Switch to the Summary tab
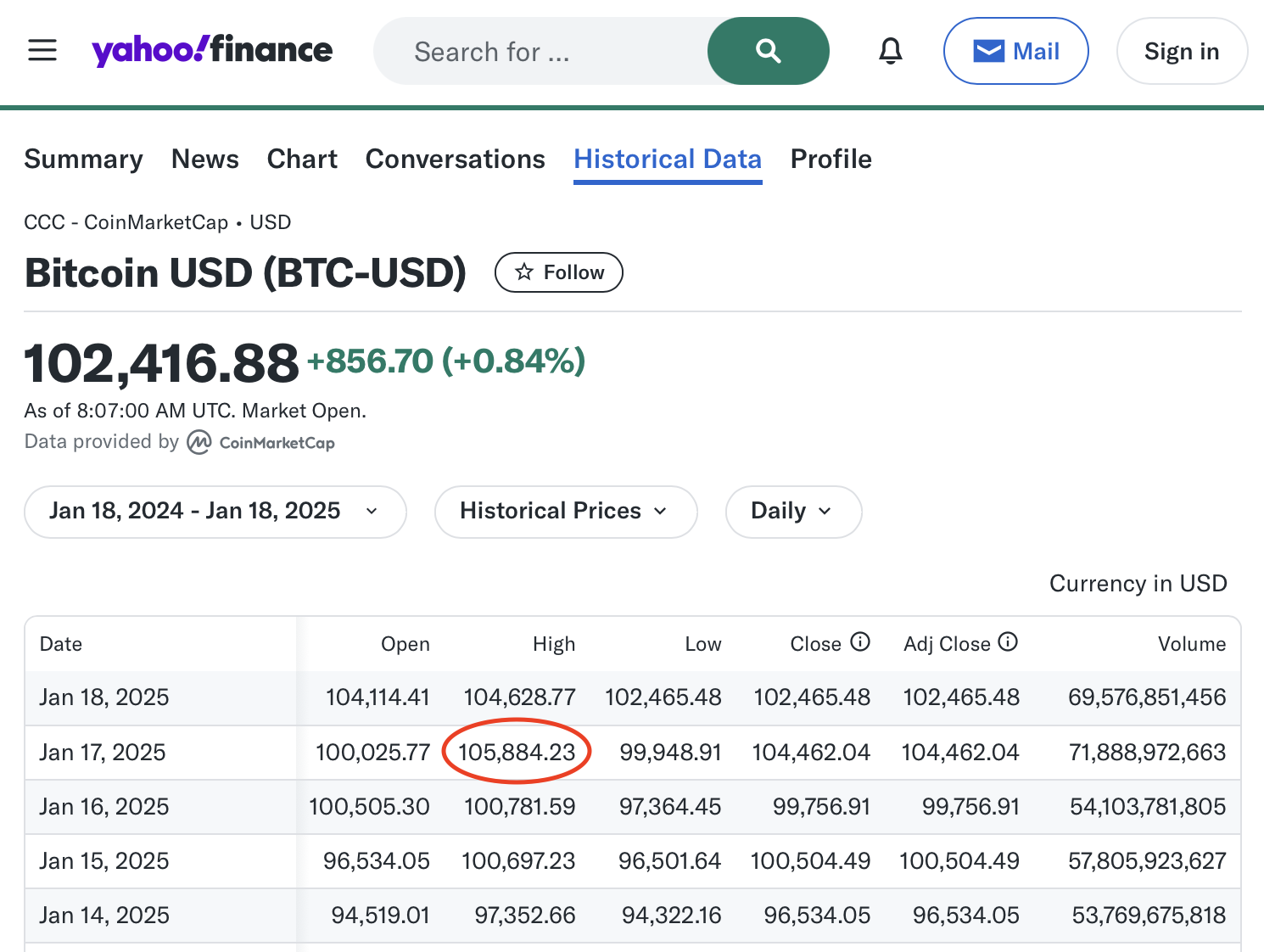 click(84, 160)
